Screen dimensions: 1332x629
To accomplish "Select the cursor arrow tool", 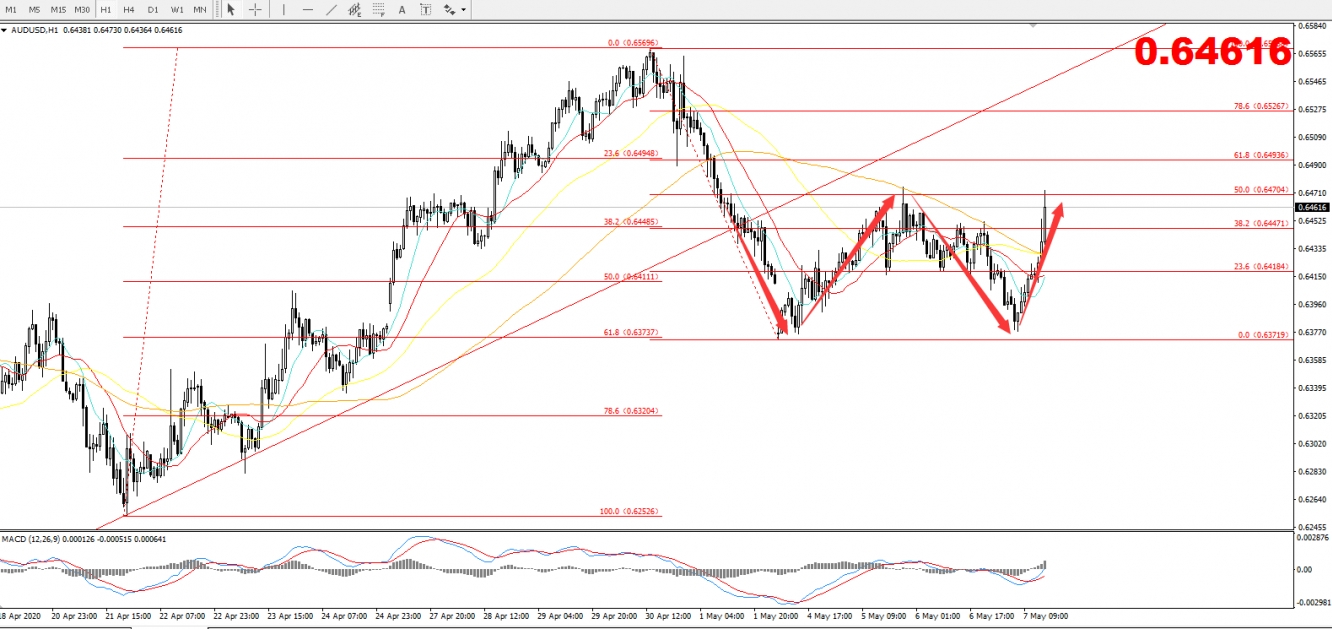I will coord(231,10).
